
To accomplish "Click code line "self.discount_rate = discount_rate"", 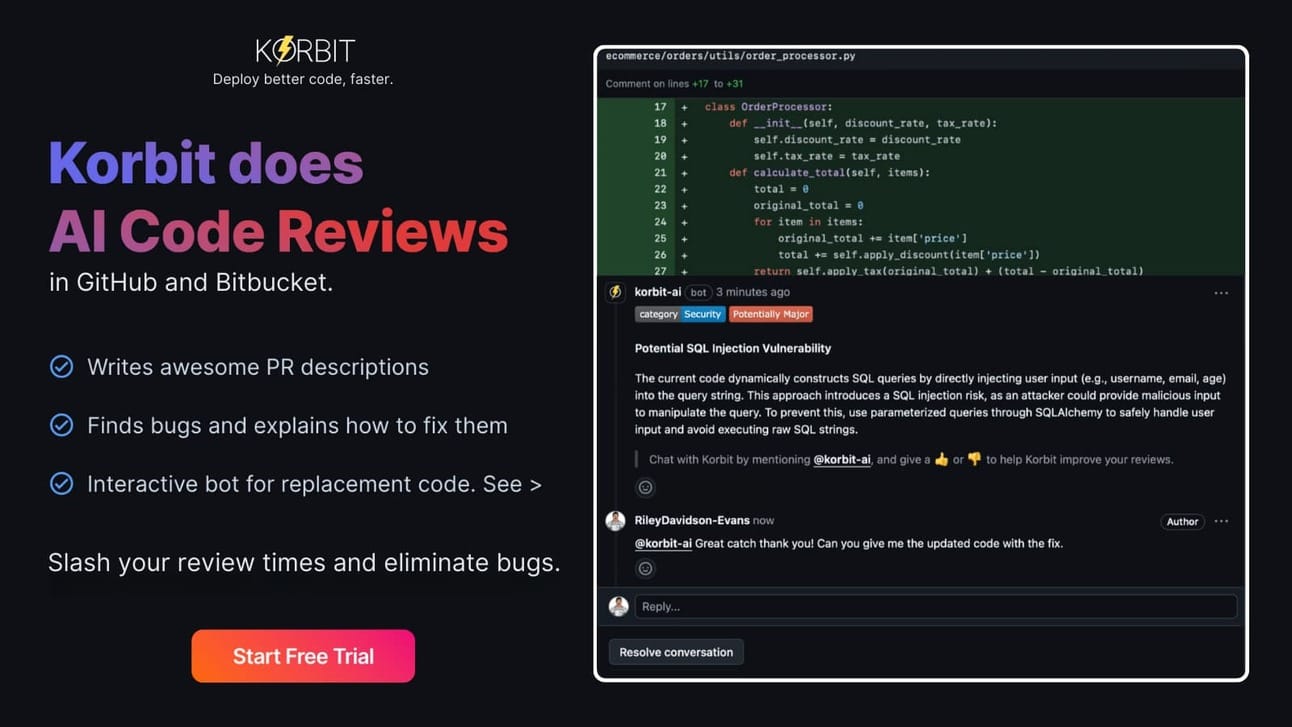I will 857,140.
